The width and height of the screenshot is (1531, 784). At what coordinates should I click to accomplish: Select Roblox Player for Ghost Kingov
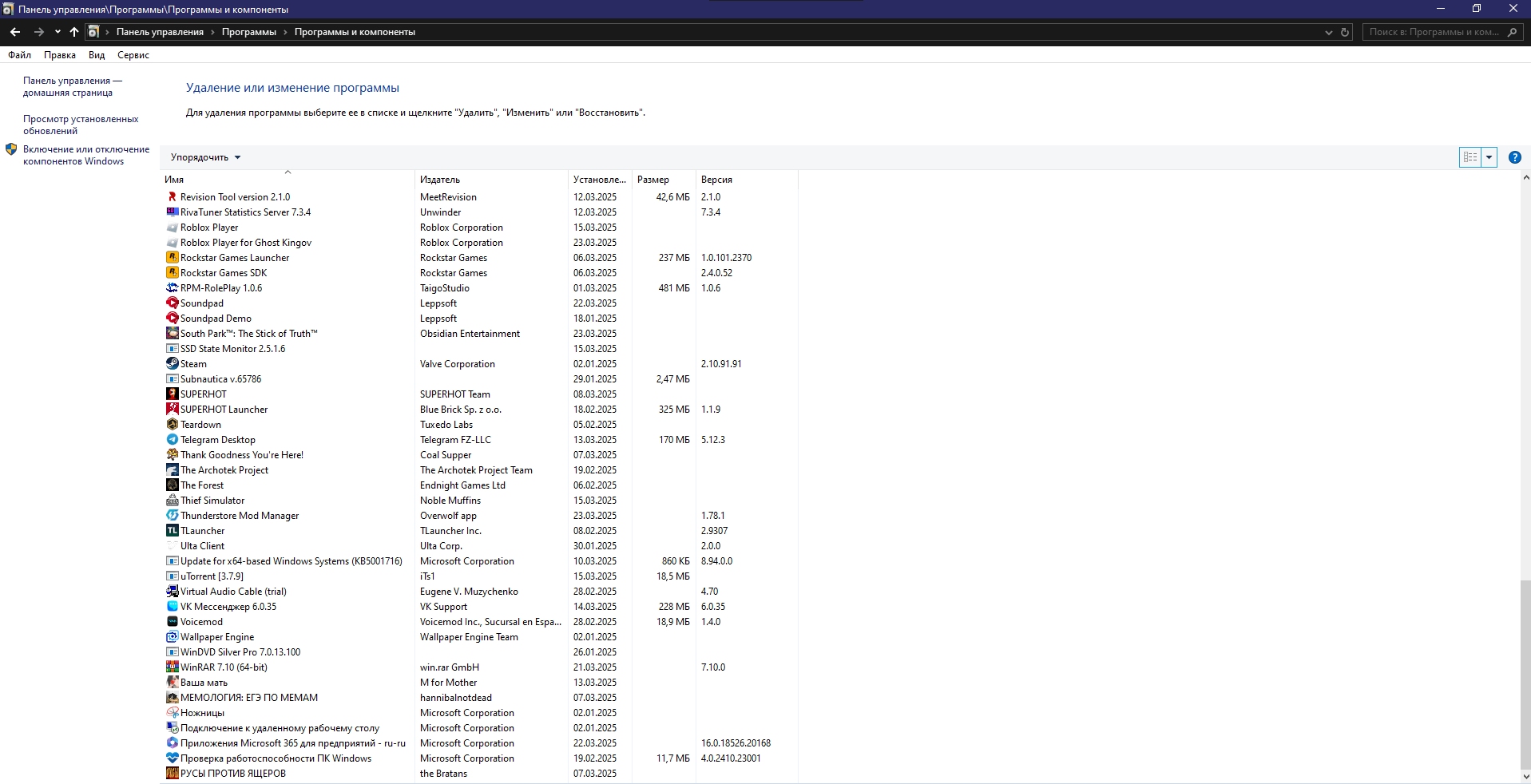pyautogui.click(x=479, y=242)
